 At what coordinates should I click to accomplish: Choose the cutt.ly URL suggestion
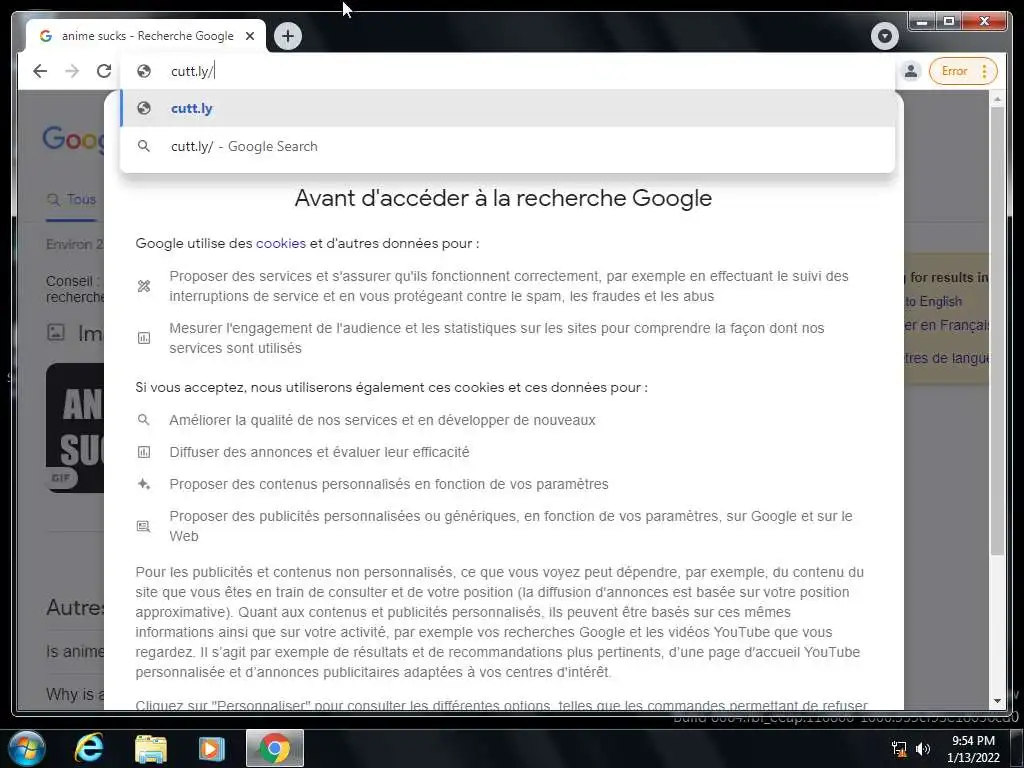507,108
